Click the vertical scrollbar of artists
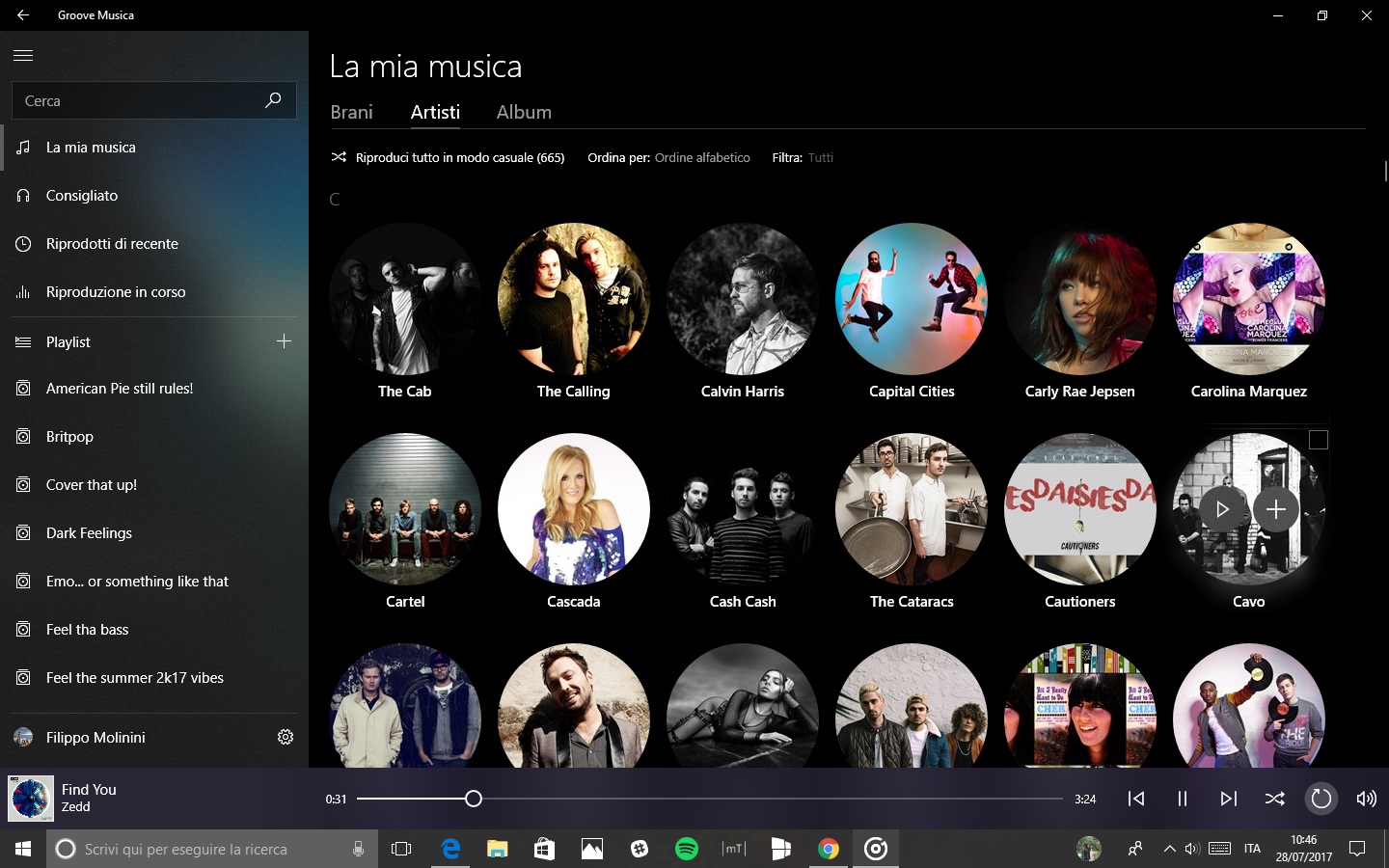The width and height of the screenshot is (1389, 868). (1386, 171)
